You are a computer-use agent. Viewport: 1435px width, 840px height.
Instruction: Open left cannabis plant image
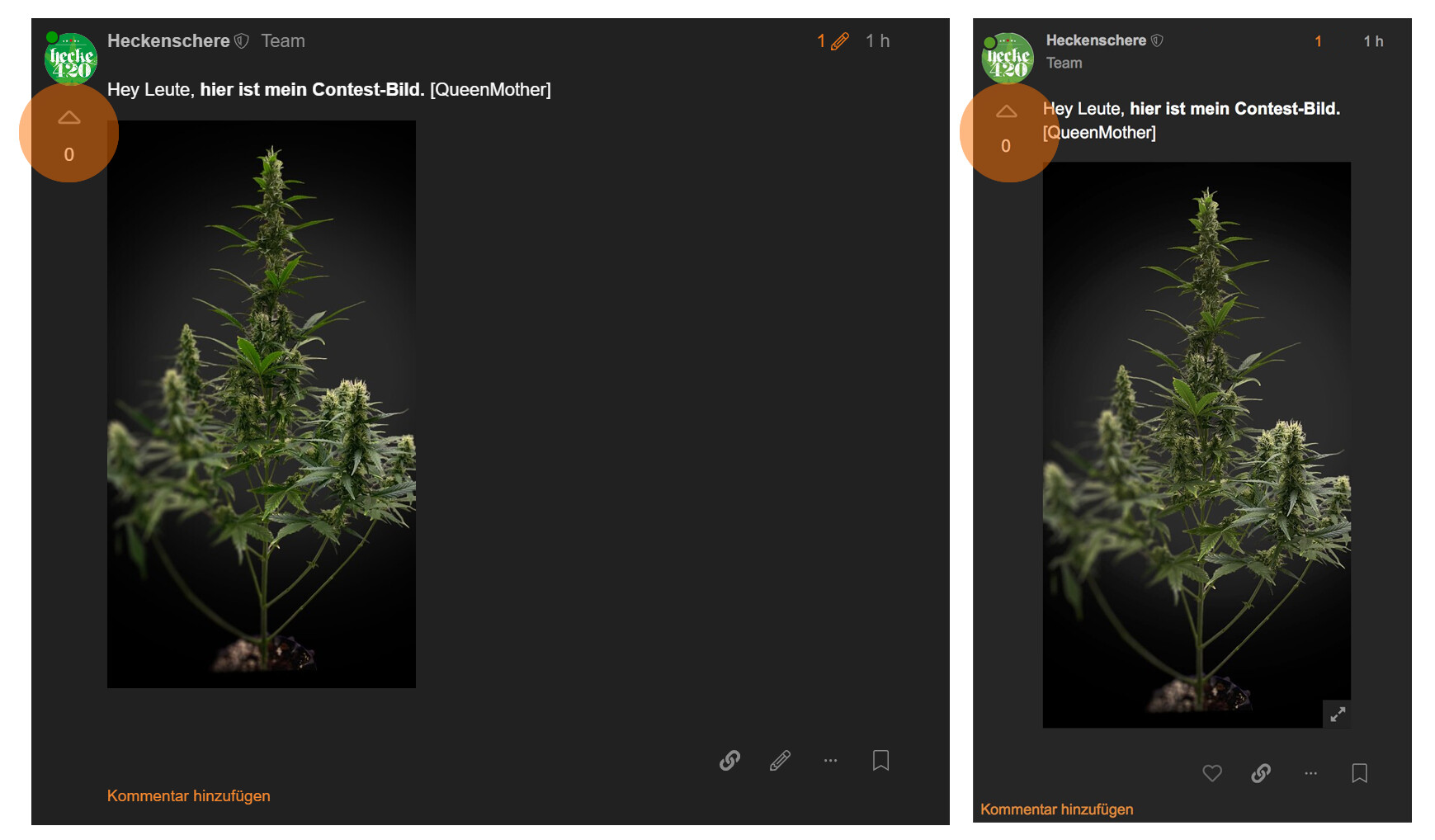tap(262, 404)
